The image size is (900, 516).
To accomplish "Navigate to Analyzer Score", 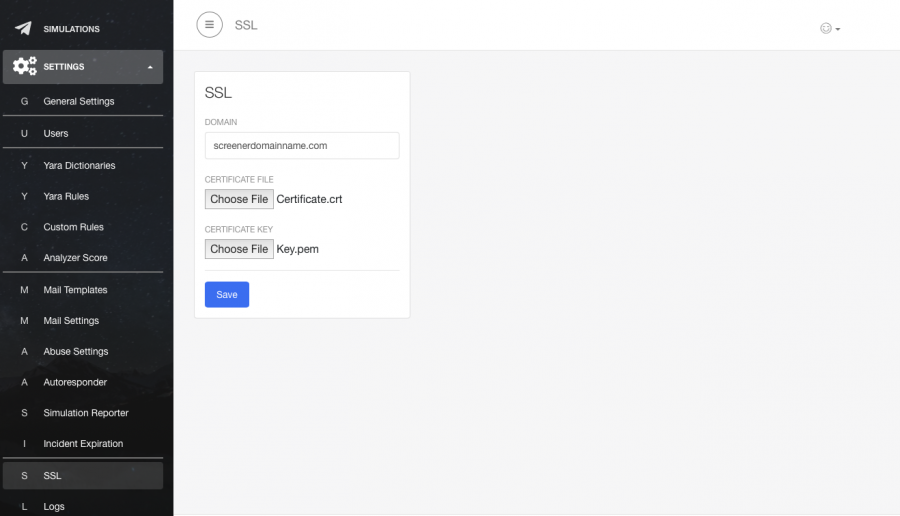I will tap(75, 258).
